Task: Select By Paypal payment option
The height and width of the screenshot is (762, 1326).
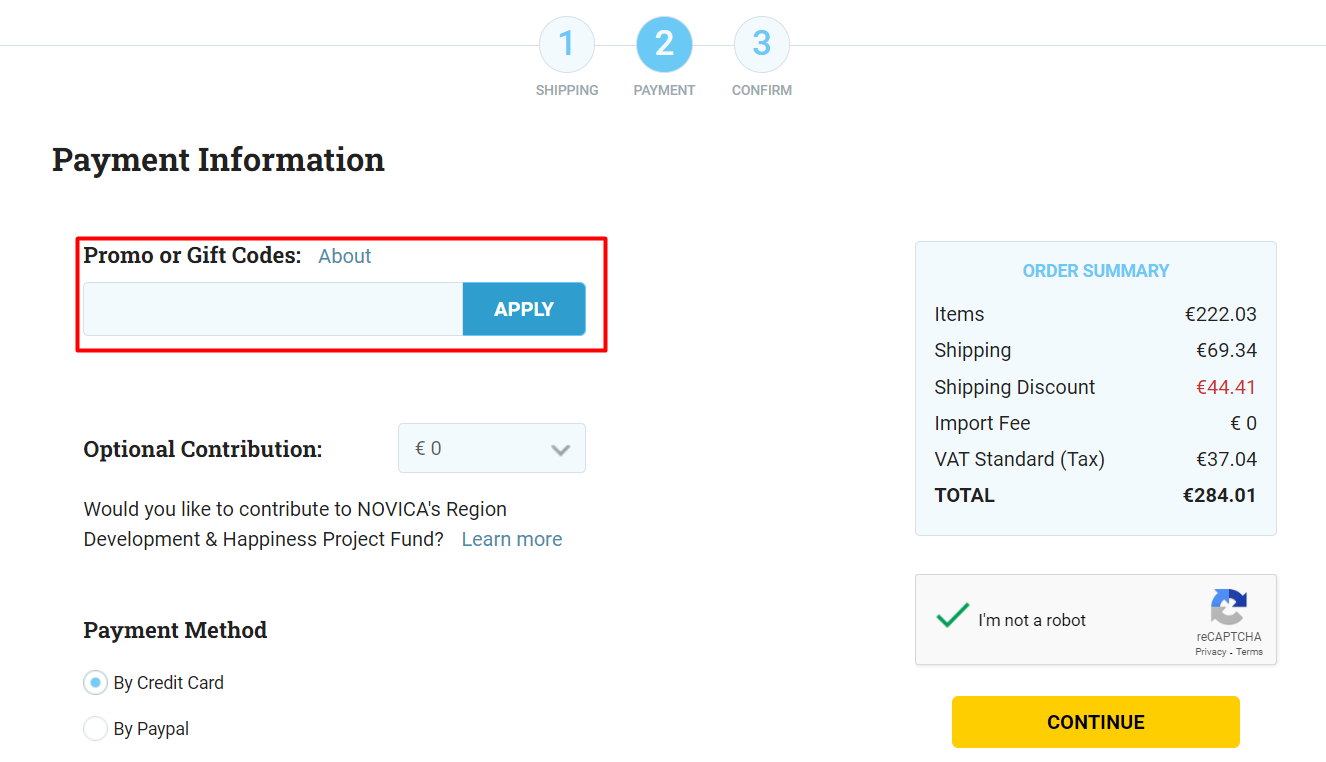Action: [95, 729]
